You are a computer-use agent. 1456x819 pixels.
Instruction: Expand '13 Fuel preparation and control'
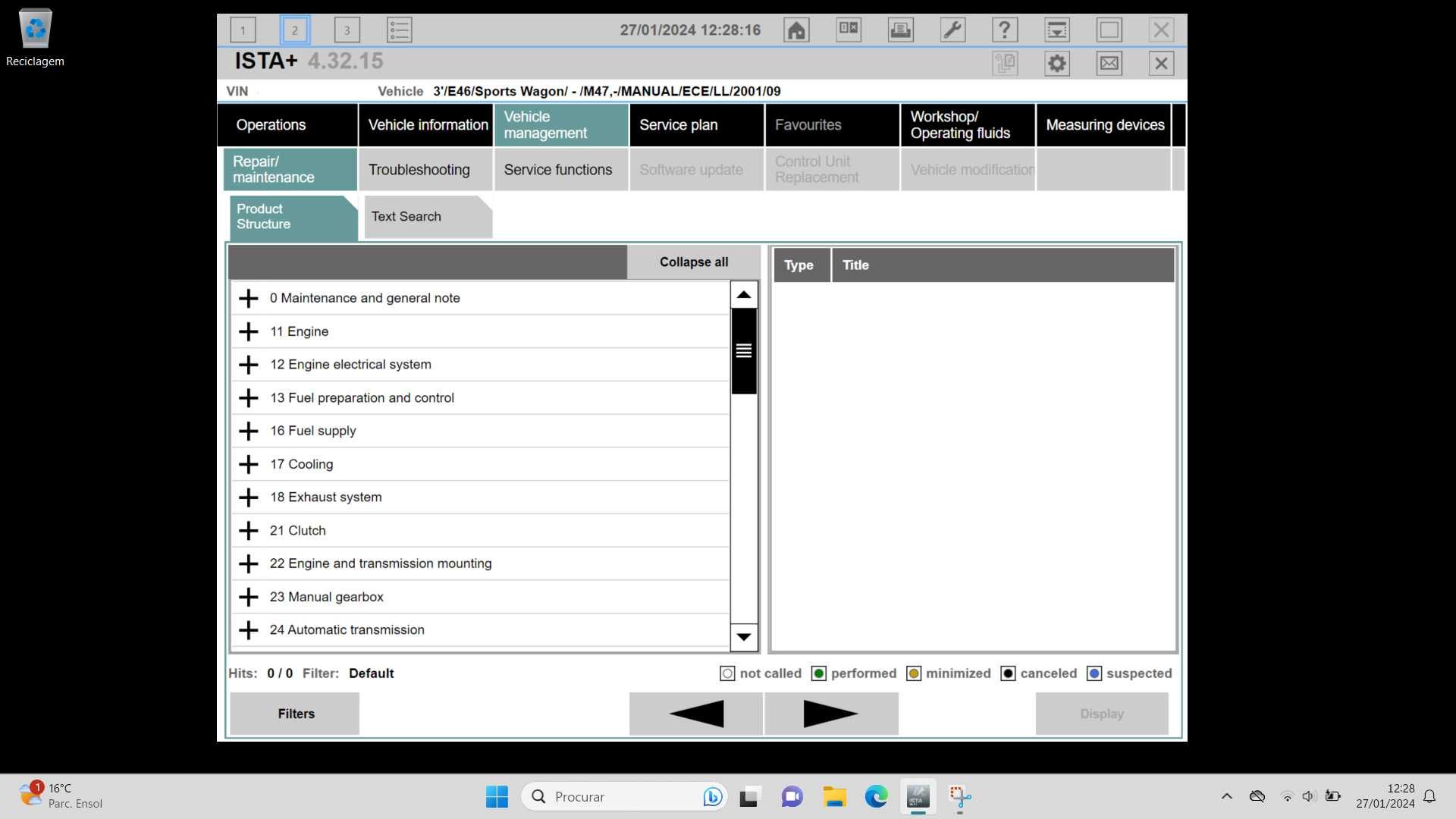coord(248,398)
